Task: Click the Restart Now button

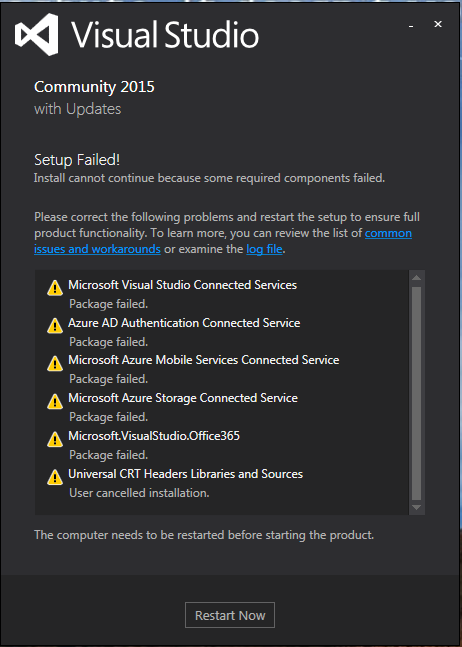Action: (230, 615)
